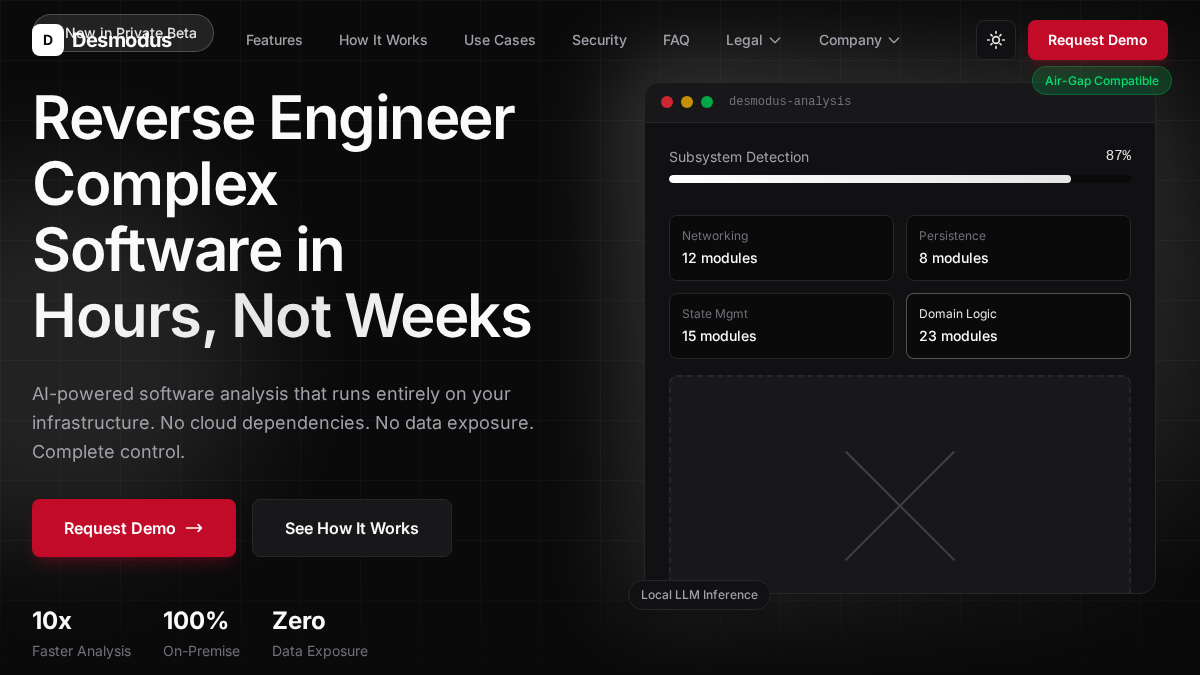Click the See How It Works button
This screenshot has height=675, width=1200.
tap(352, 528)
